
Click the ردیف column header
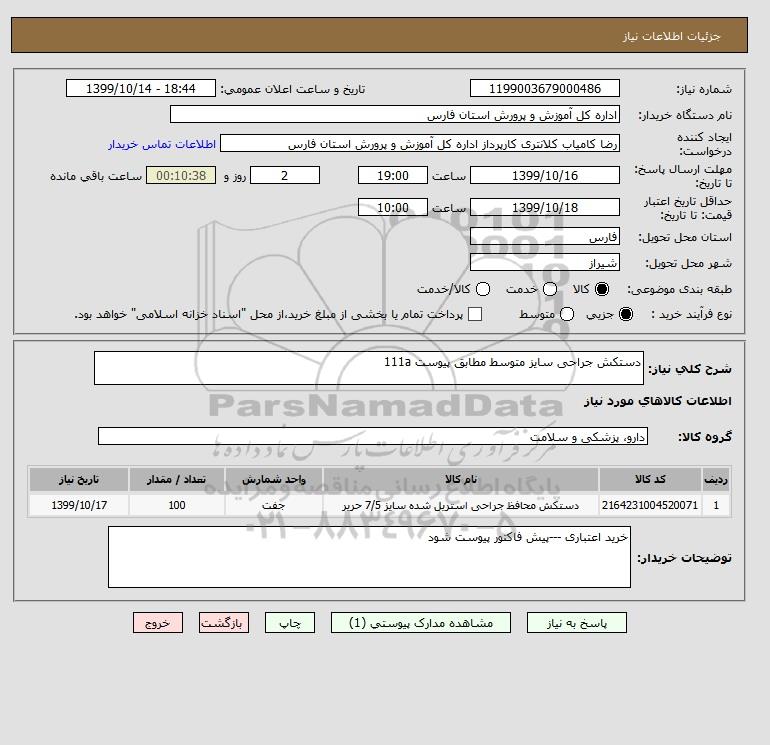[x=716, y=479]
